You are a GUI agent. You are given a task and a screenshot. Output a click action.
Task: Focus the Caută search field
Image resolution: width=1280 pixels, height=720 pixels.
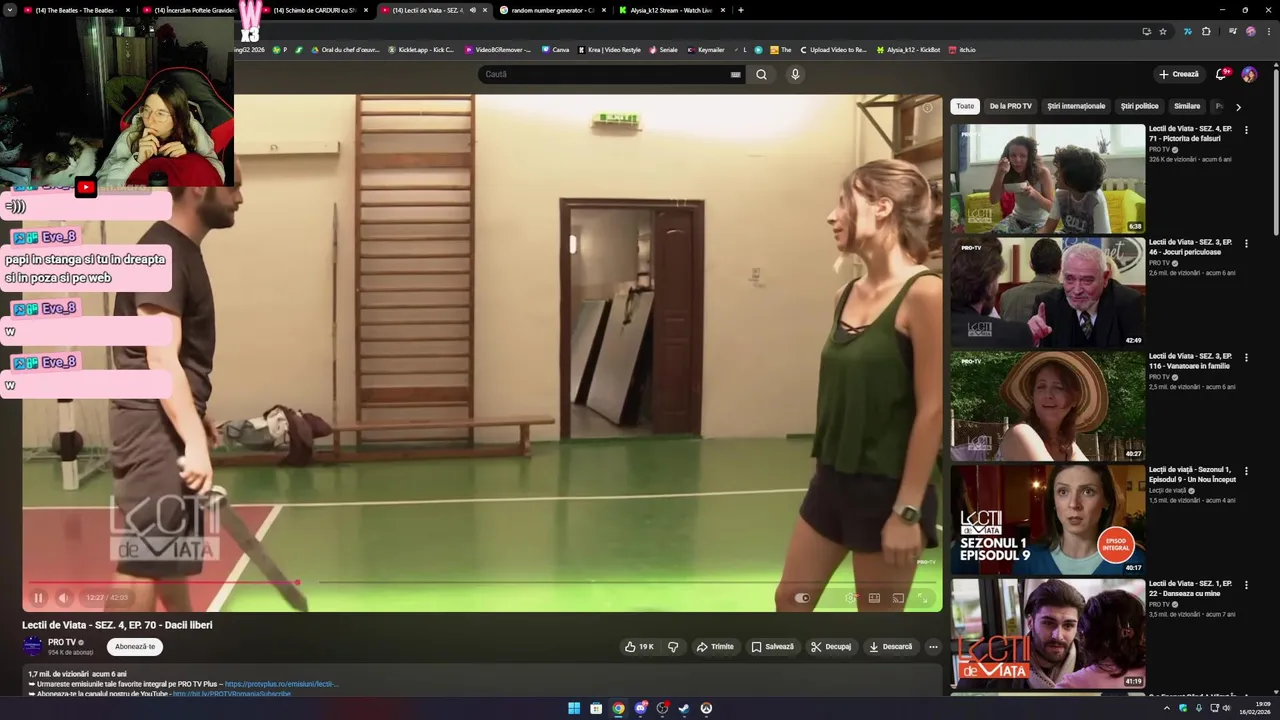pyautogui.click(x=605, y=74)
